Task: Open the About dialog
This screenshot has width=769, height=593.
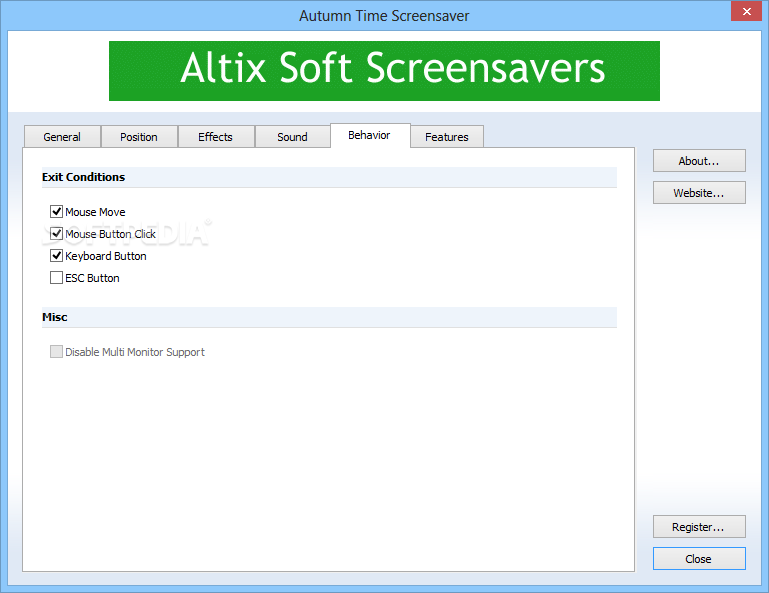Action: pos(699,161)
